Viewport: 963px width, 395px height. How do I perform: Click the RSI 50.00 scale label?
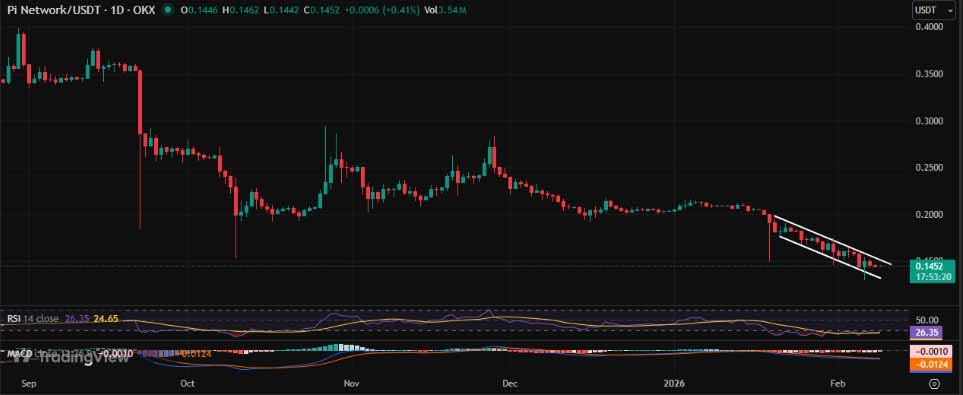927,320
